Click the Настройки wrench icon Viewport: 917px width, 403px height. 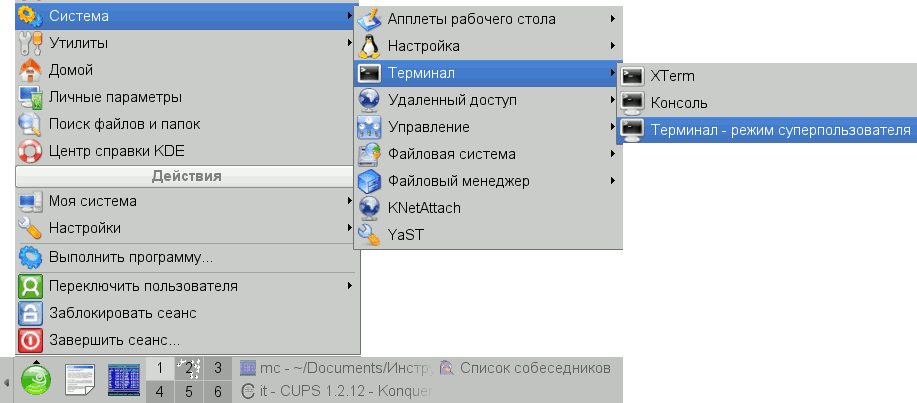pyautogui.click(x=30, y=228)
